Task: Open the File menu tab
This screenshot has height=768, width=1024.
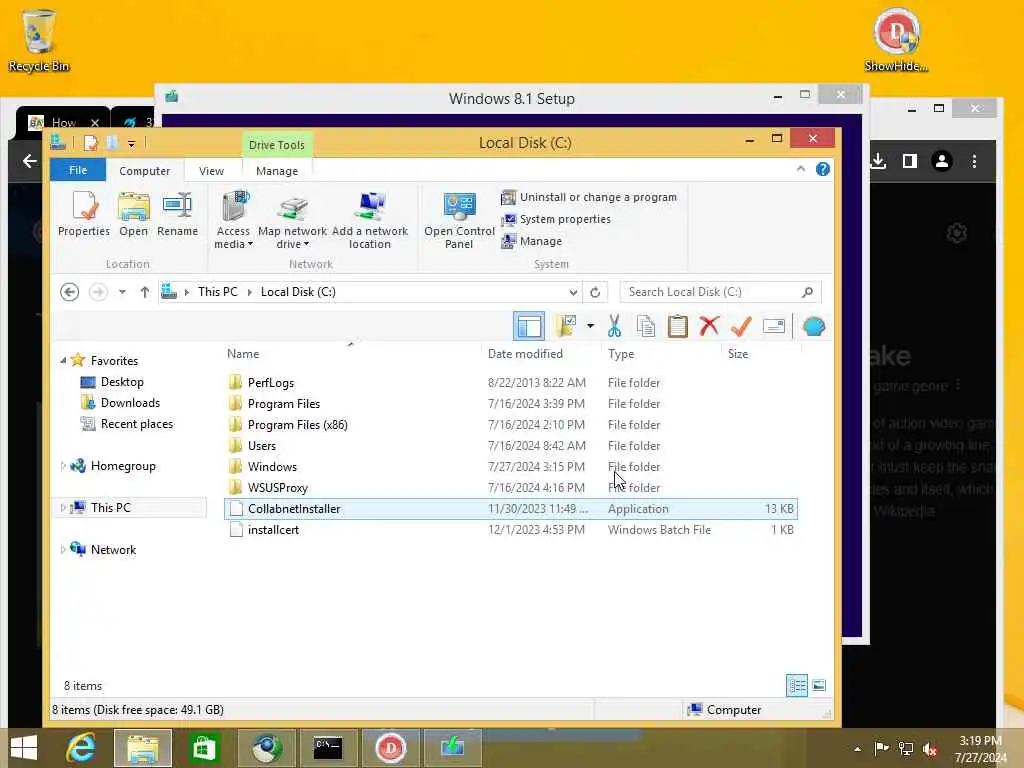Action: [x=78, y=170]
